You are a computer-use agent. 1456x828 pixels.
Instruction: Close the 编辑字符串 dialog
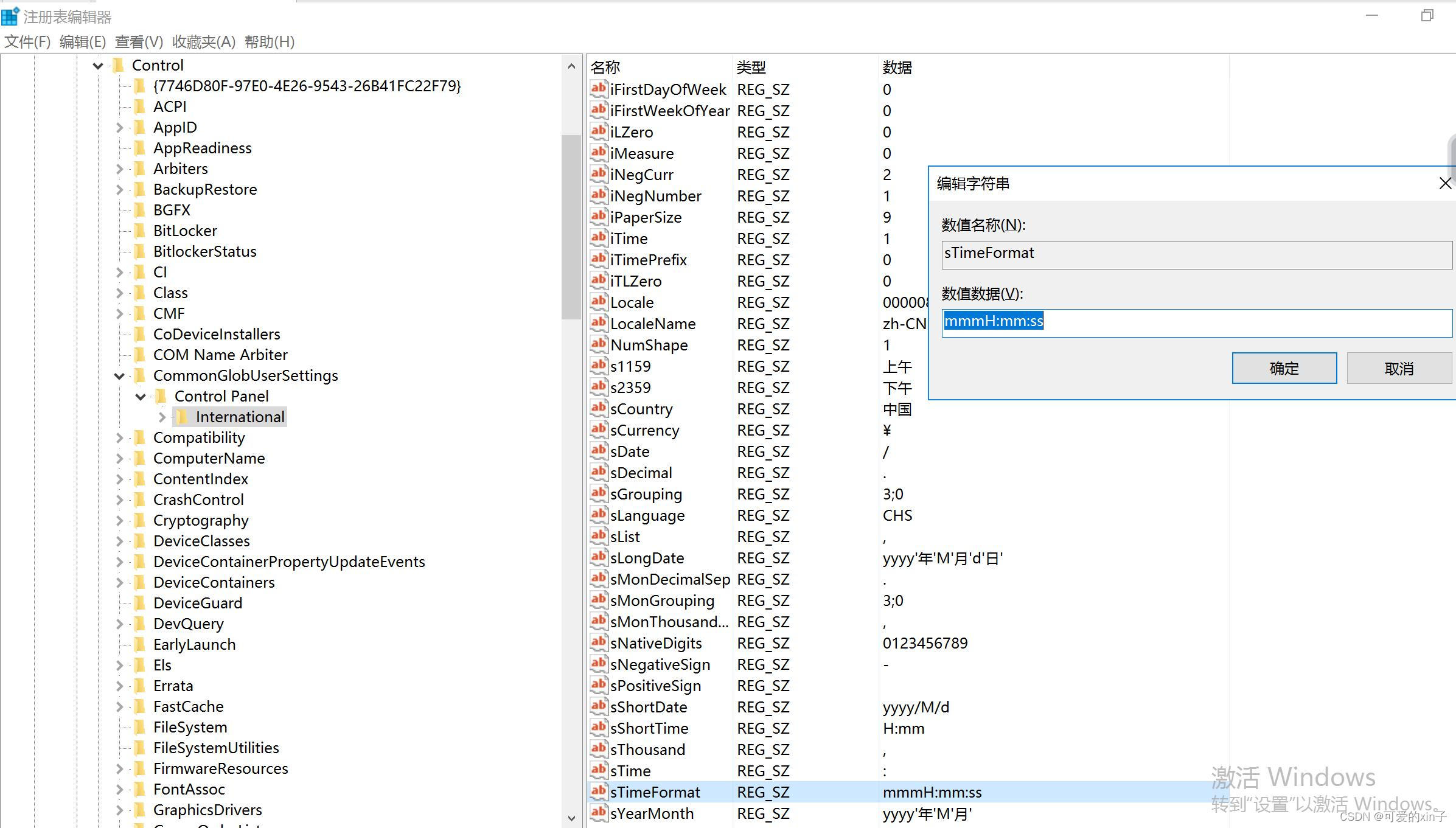pyautogui.click(x=1445, y=183)
